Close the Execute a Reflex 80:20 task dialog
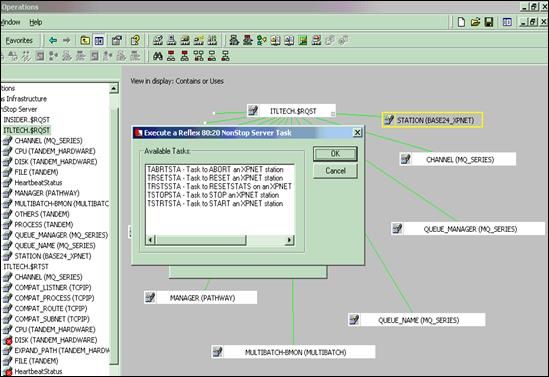The image size is (549, 377). tap(357, 133)
